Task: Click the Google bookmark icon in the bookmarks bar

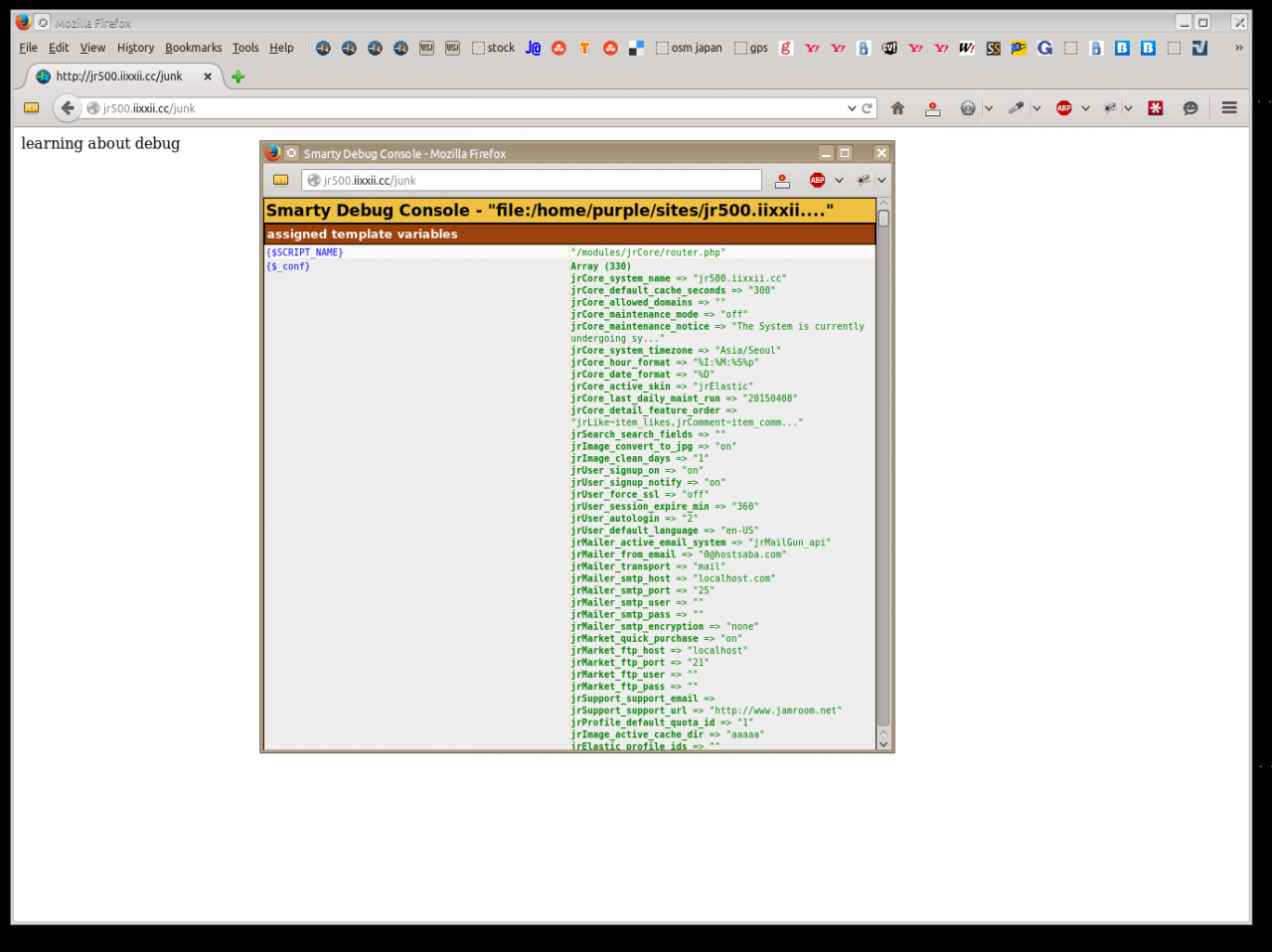Action: tap(1044, 48)
